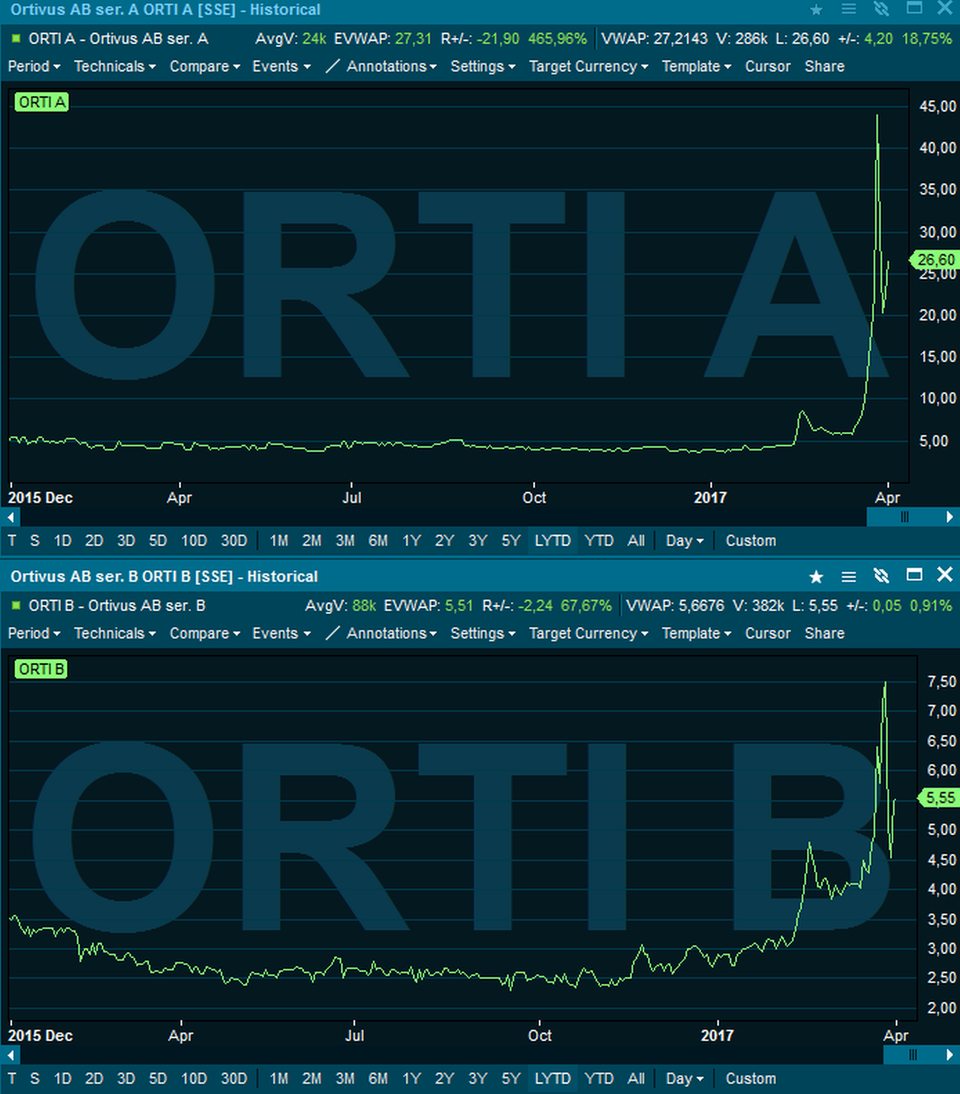Open the hamburger menu on ORTI B window

[848, 576]
